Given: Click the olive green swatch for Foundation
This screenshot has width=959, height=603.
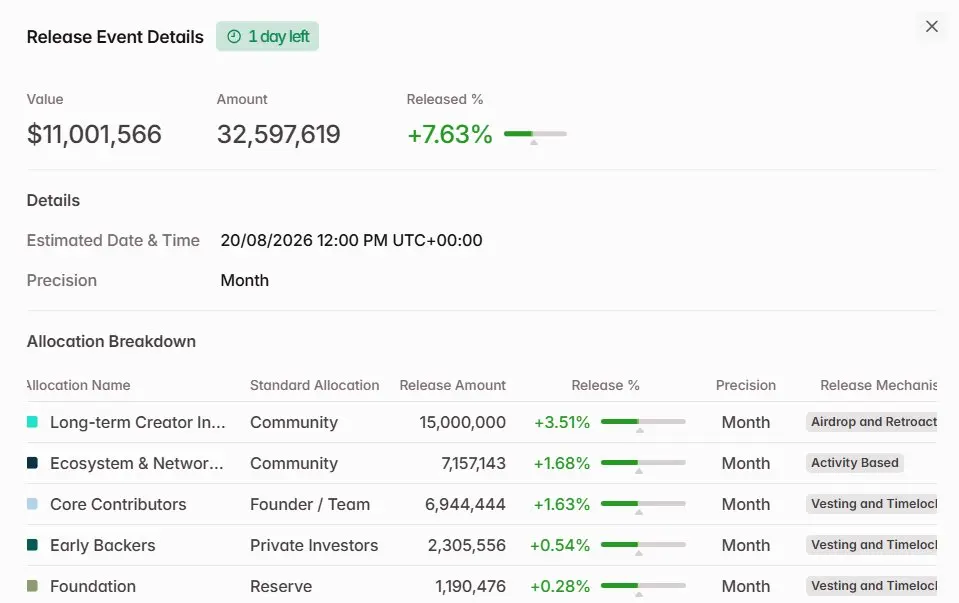Looking at the screenshot, I should pyautogui.click(x=32, y=586).
